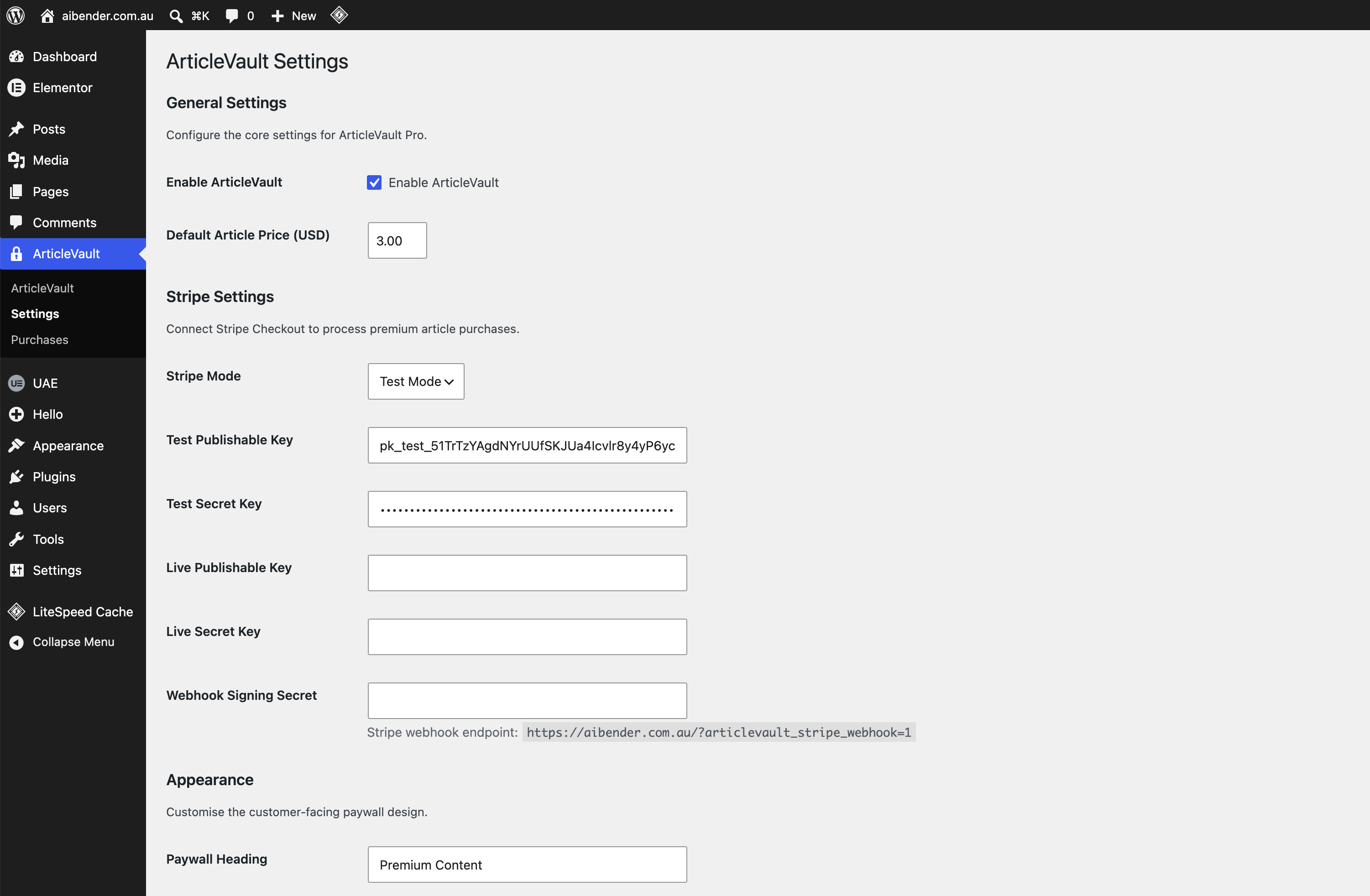
Task: Open Appearance from the sidebar
Action: [x=73, y=445]
